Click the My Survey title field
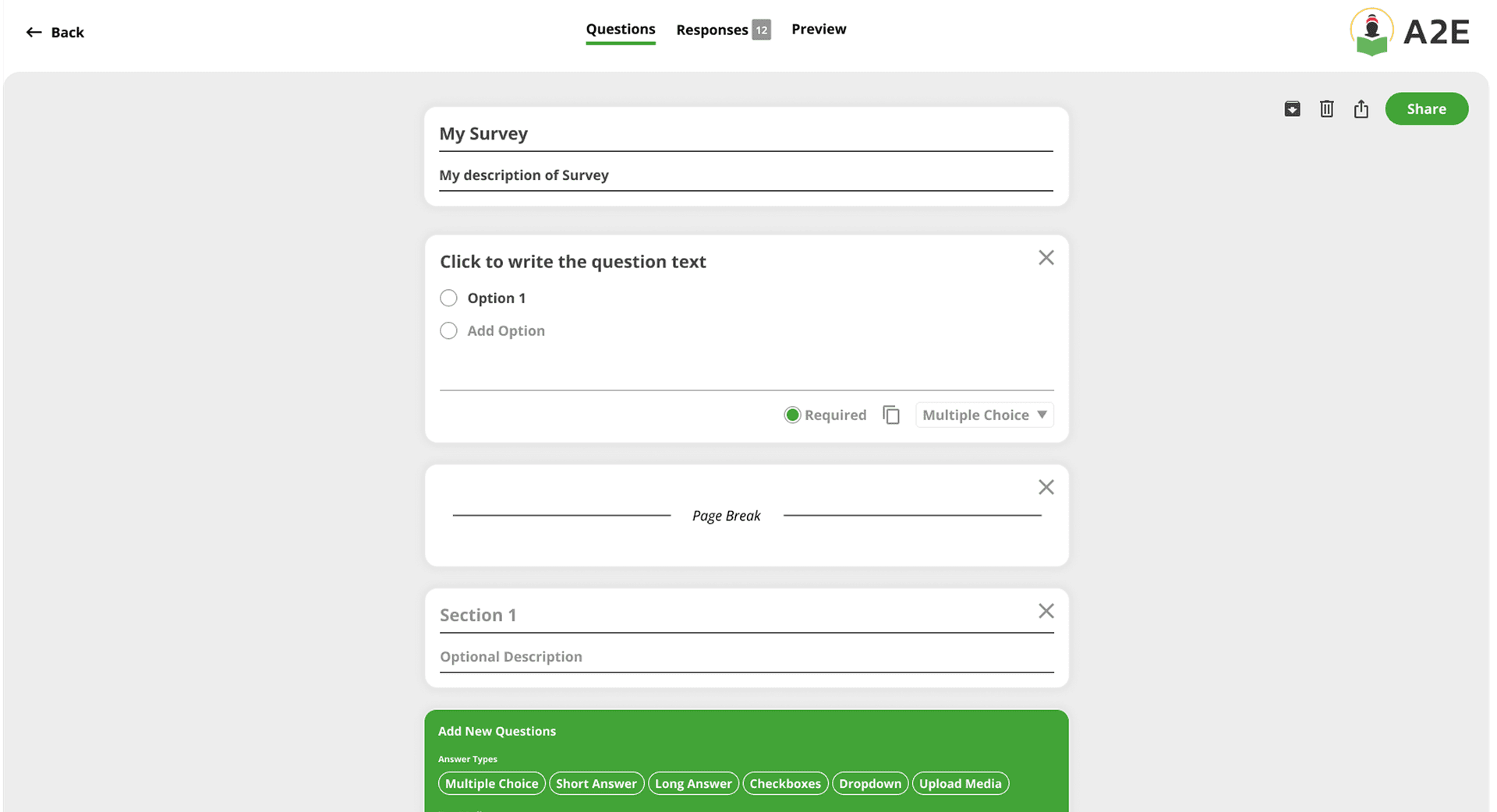This screenshot has width=1497, height=812. click(745, 134)
